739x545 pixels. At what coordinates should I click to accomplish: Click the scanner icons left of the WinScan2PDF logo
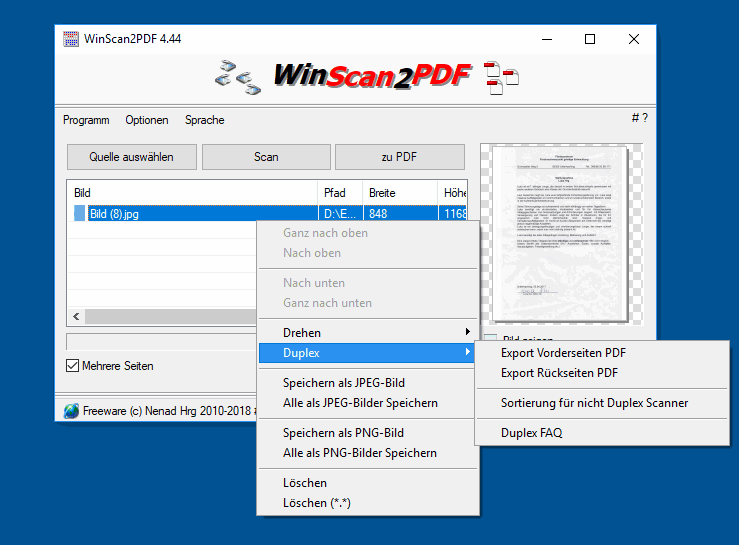pos(238,77)
